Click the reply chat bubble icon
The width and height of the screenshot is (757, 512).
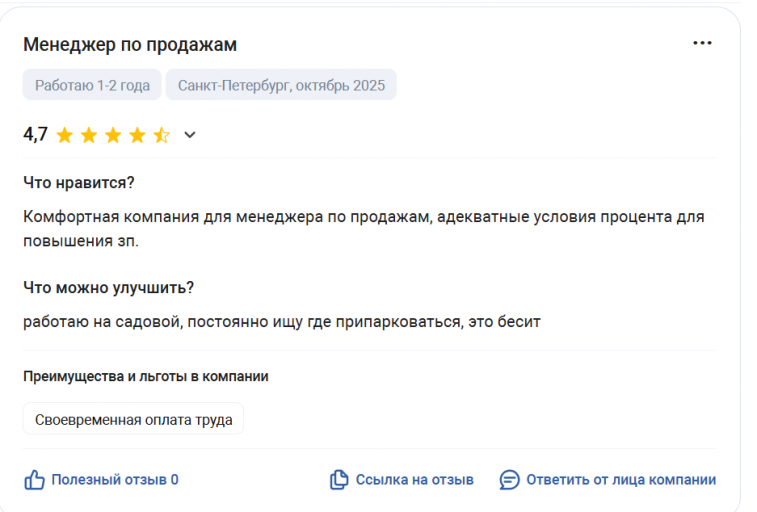(510, 480)
